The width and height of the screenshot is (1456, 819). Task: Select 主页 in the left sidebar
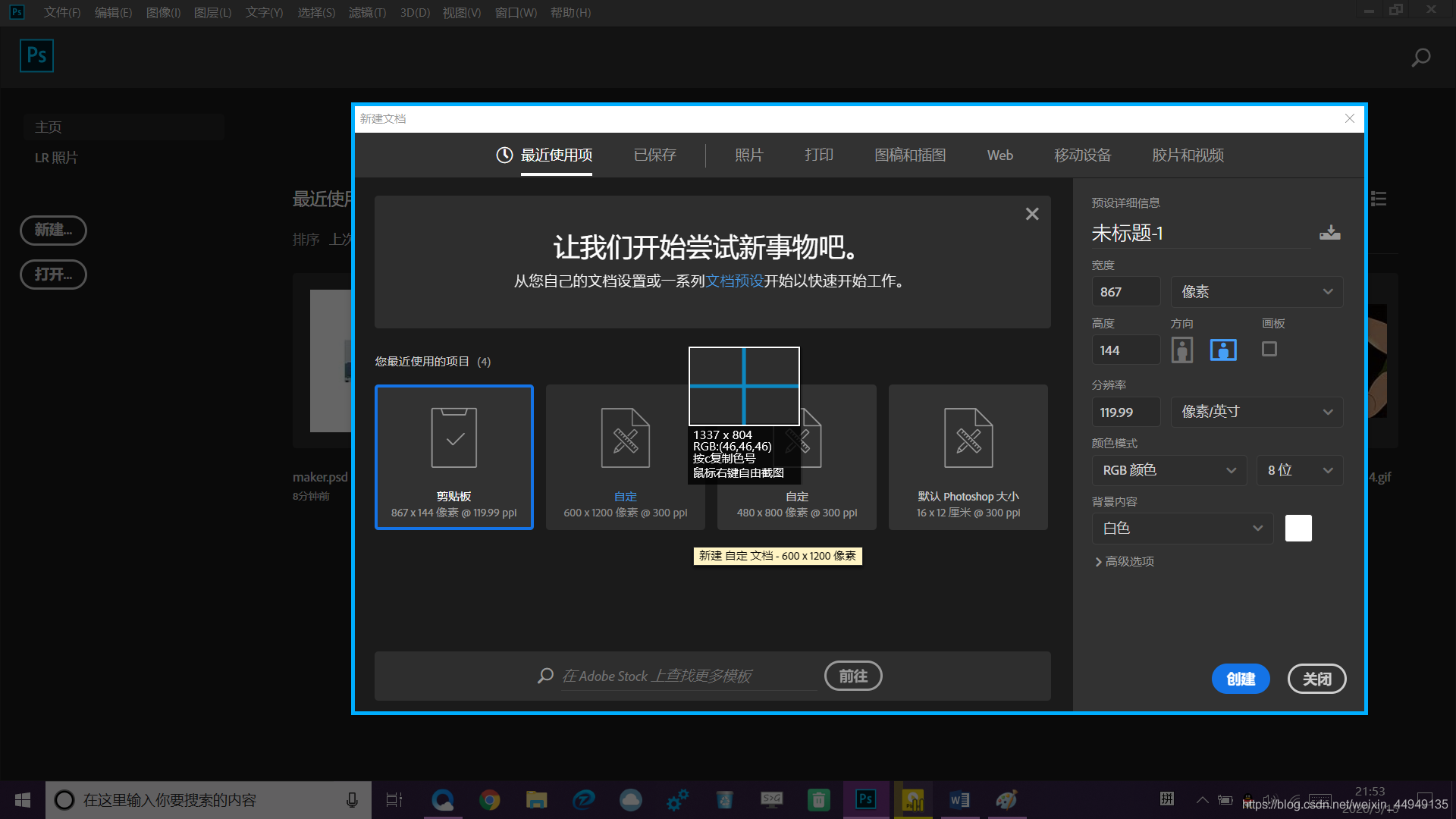pos(123,127)
